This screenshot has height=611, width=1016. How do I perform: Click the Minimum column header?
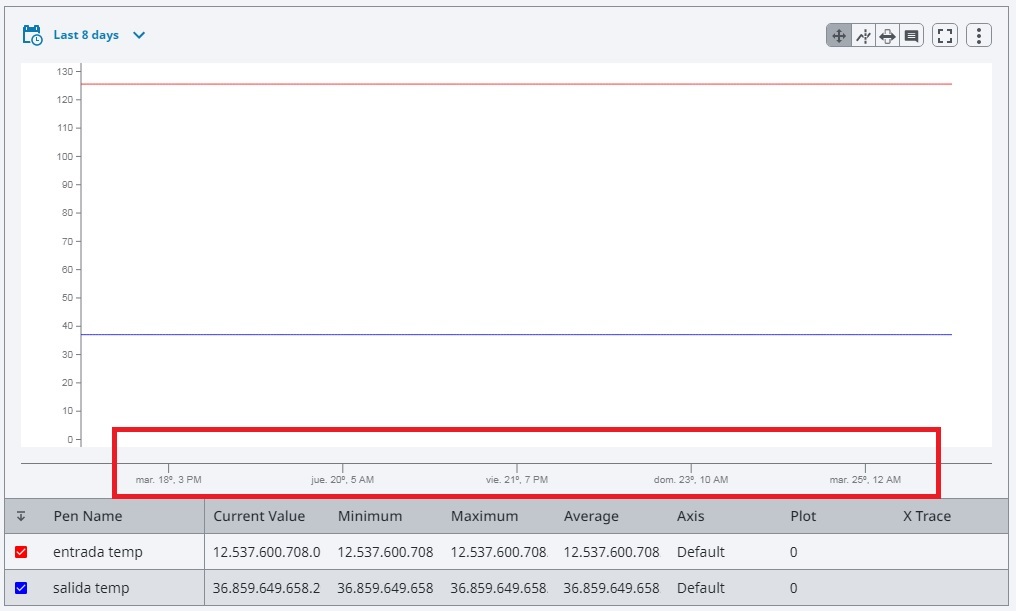[370, 516]
